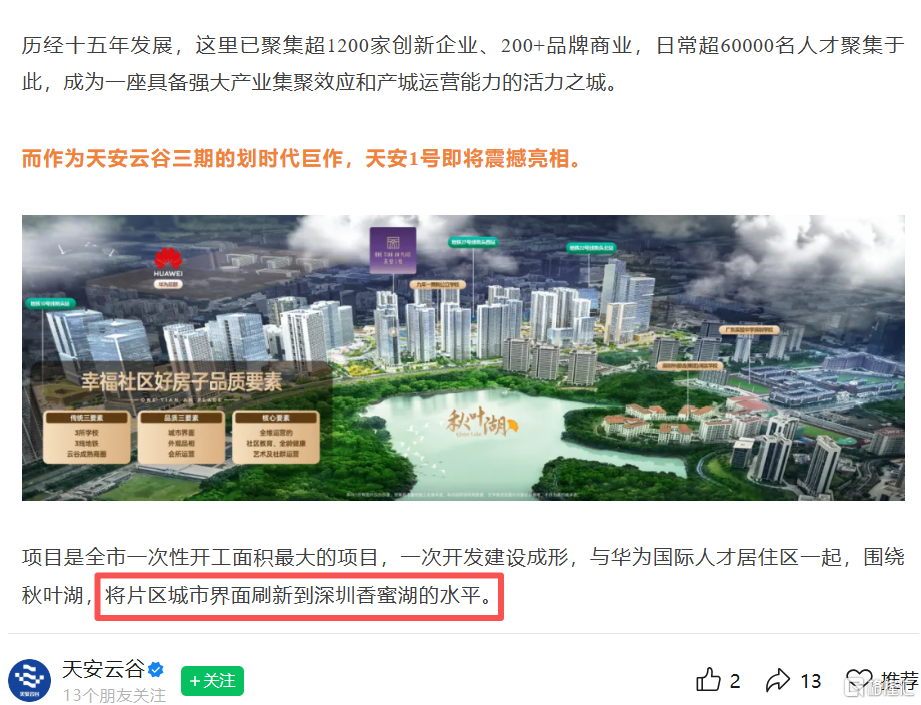Click the purple 天安1号 marker in image
The width and height of the screenshot is (921, 705).
tap(393, 251)
